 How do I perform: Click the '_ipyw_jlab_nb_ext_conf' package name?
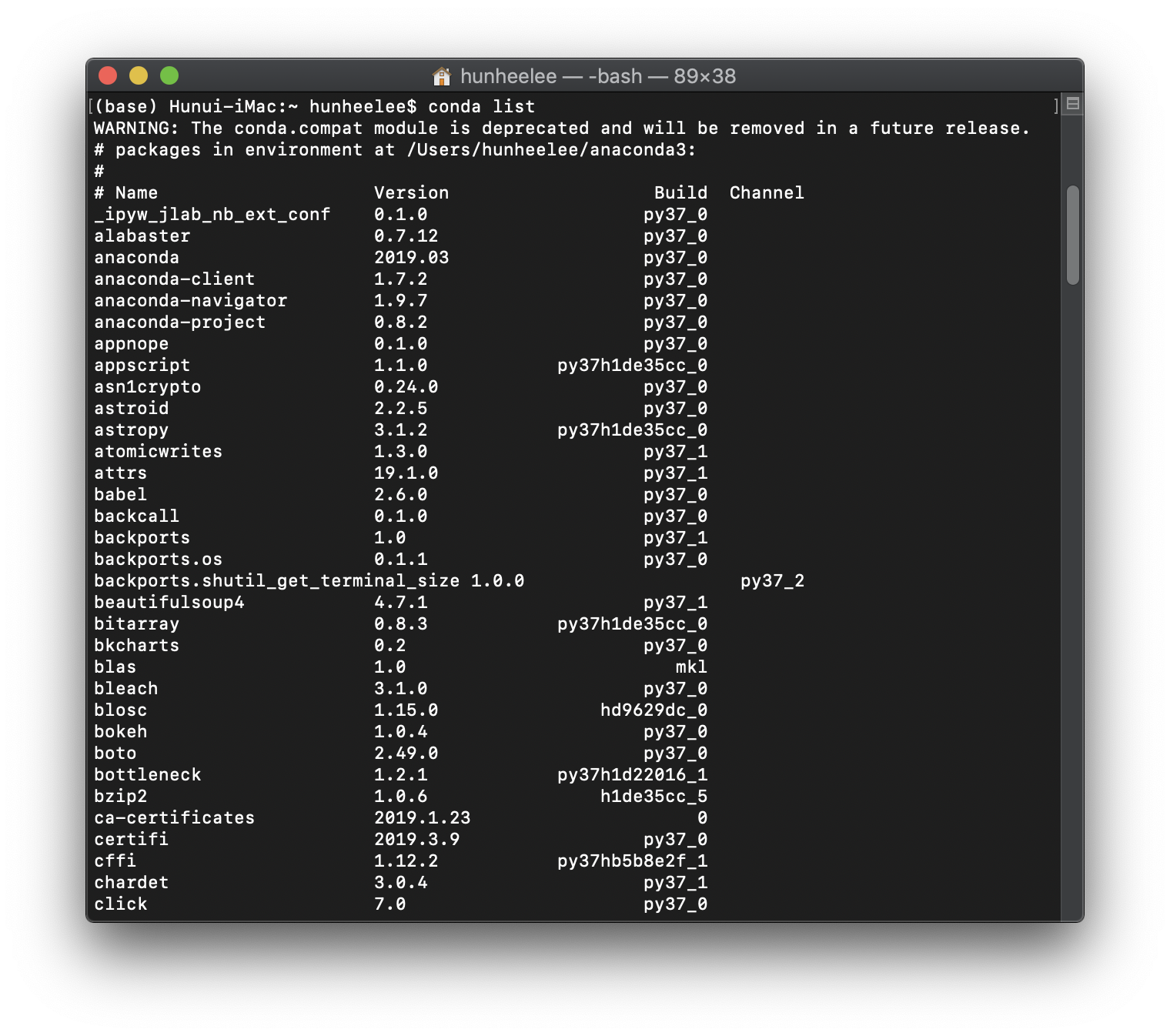click(x=212, y=214)
